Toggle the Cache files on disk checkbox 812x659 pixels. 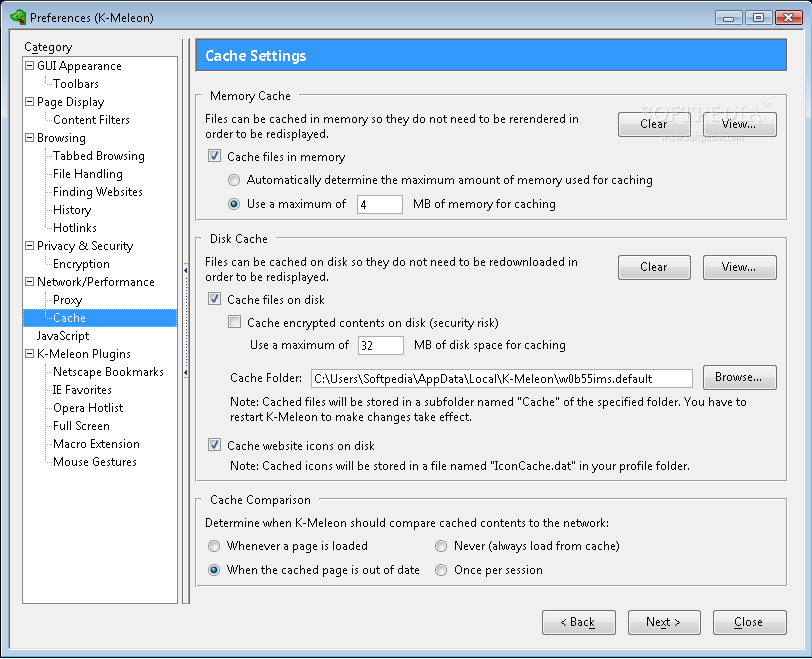point(214,299)
